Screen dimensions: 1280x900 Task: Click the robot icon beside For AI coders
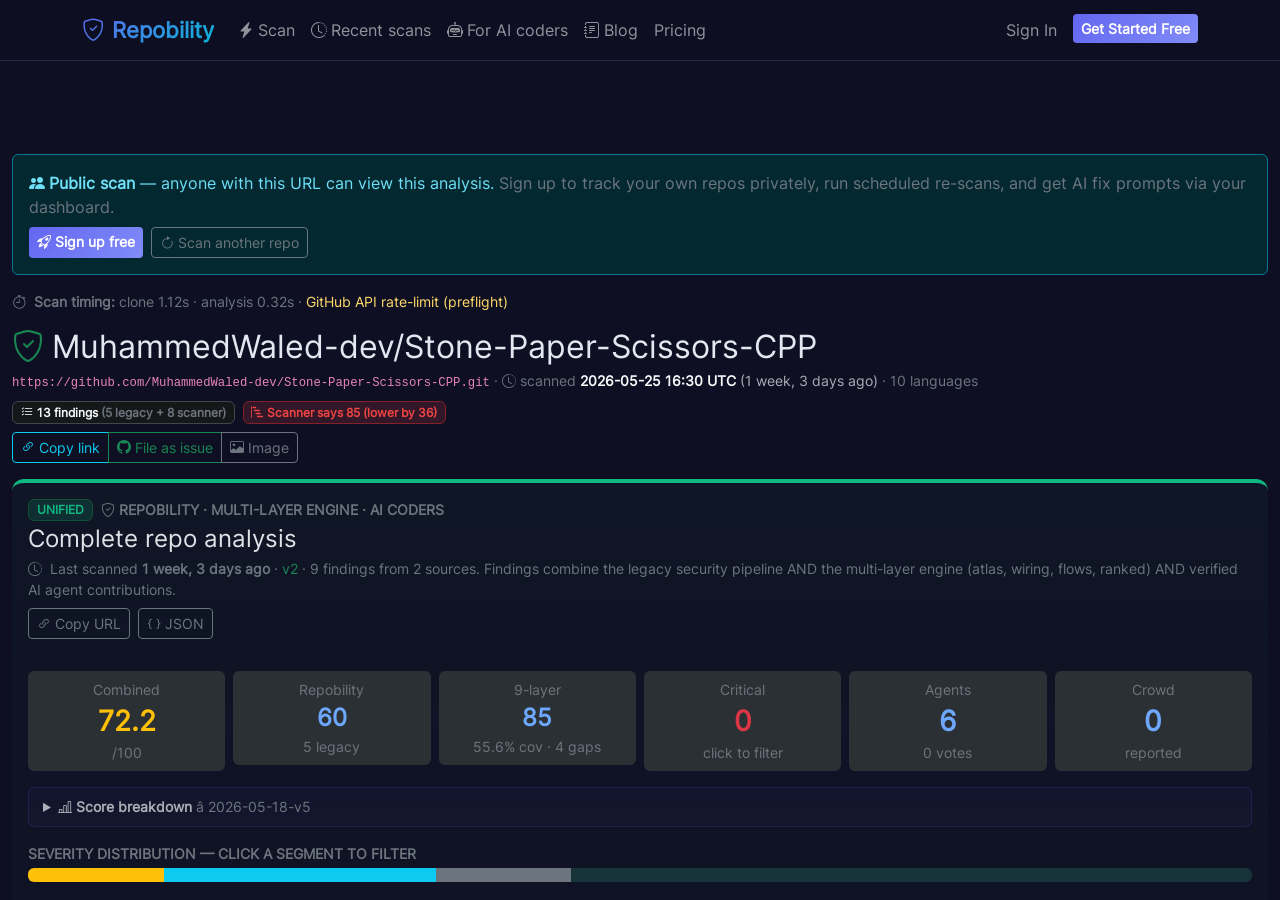coord(455,30)
